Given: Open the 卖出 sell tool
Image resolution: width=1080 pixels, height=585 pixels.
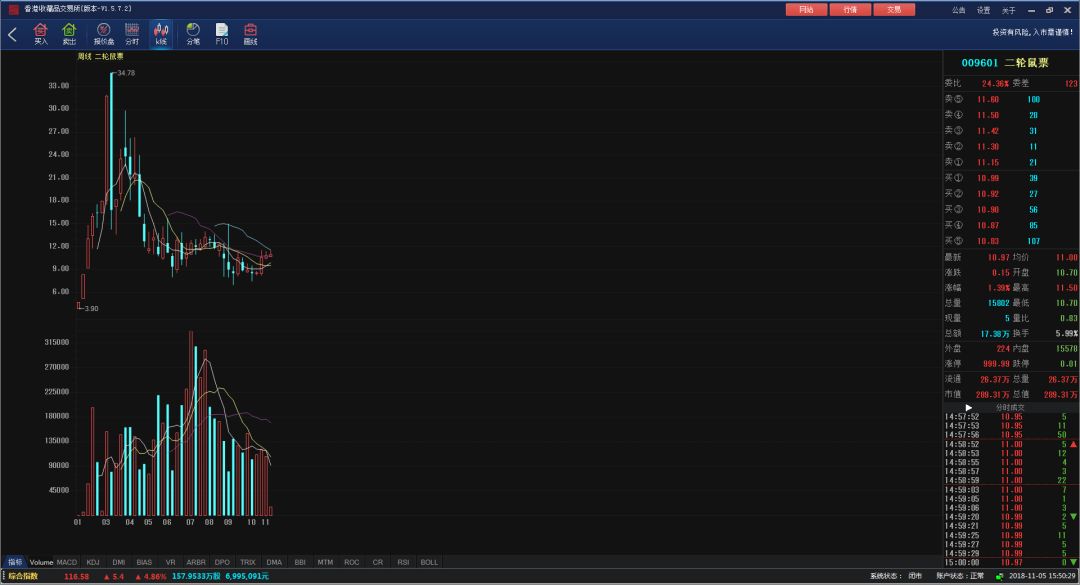Looking at the screenshot, I should (x=69, y=34).
